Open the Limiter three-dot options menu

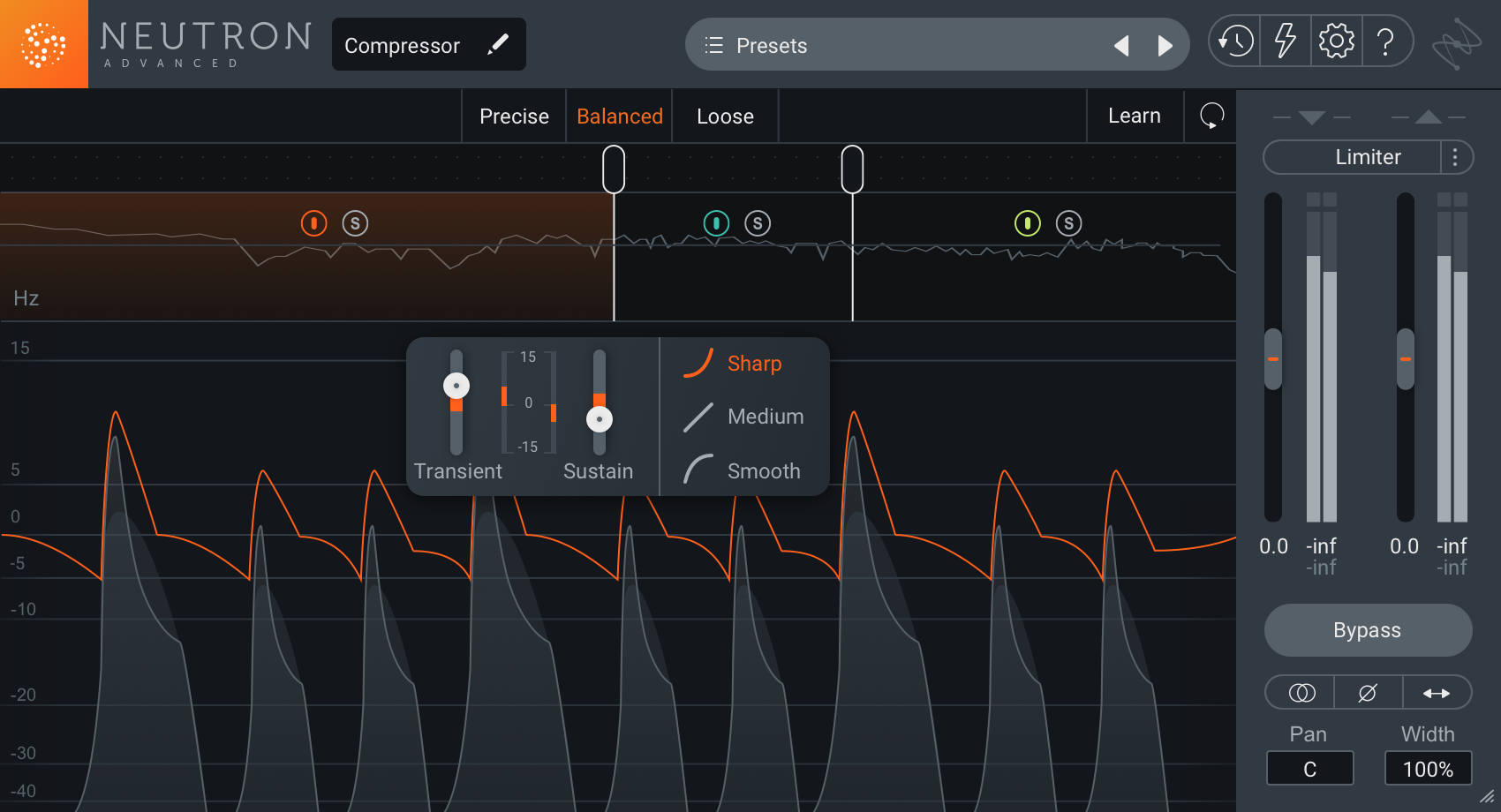click(x=1455, y=157)
